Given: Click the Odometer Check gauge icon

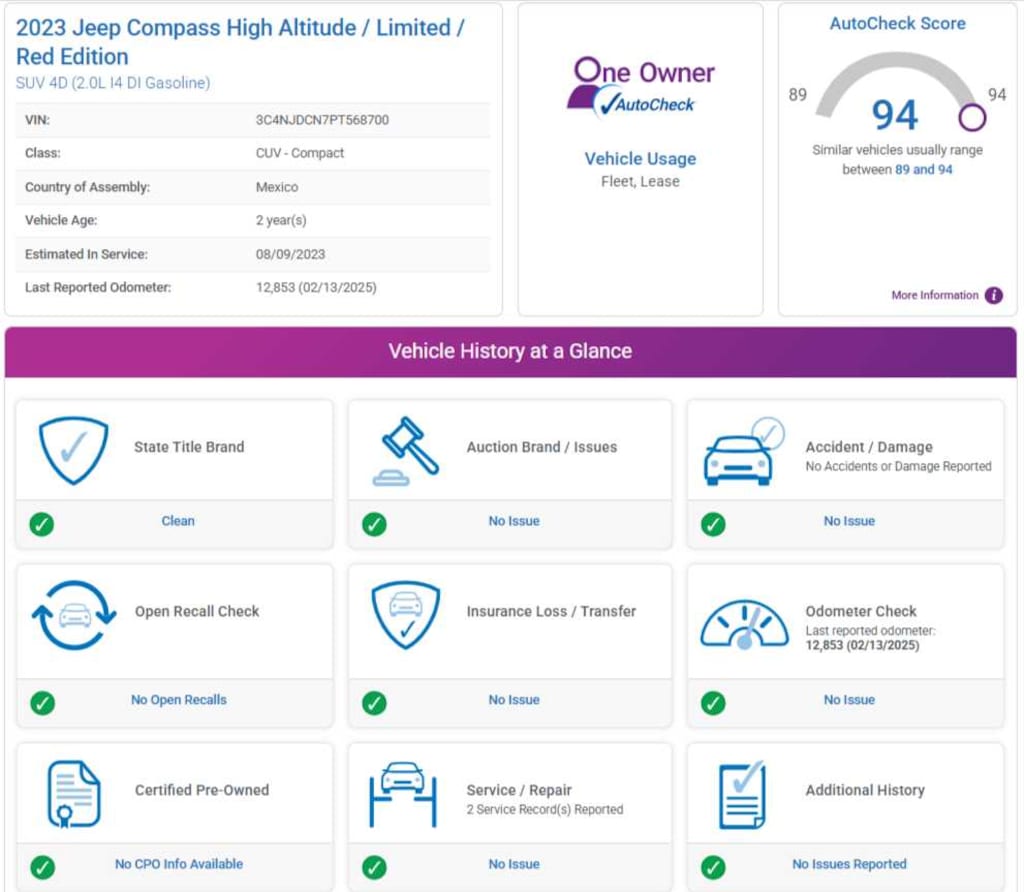Looking at the screenshot, I should tap(744, 624).
